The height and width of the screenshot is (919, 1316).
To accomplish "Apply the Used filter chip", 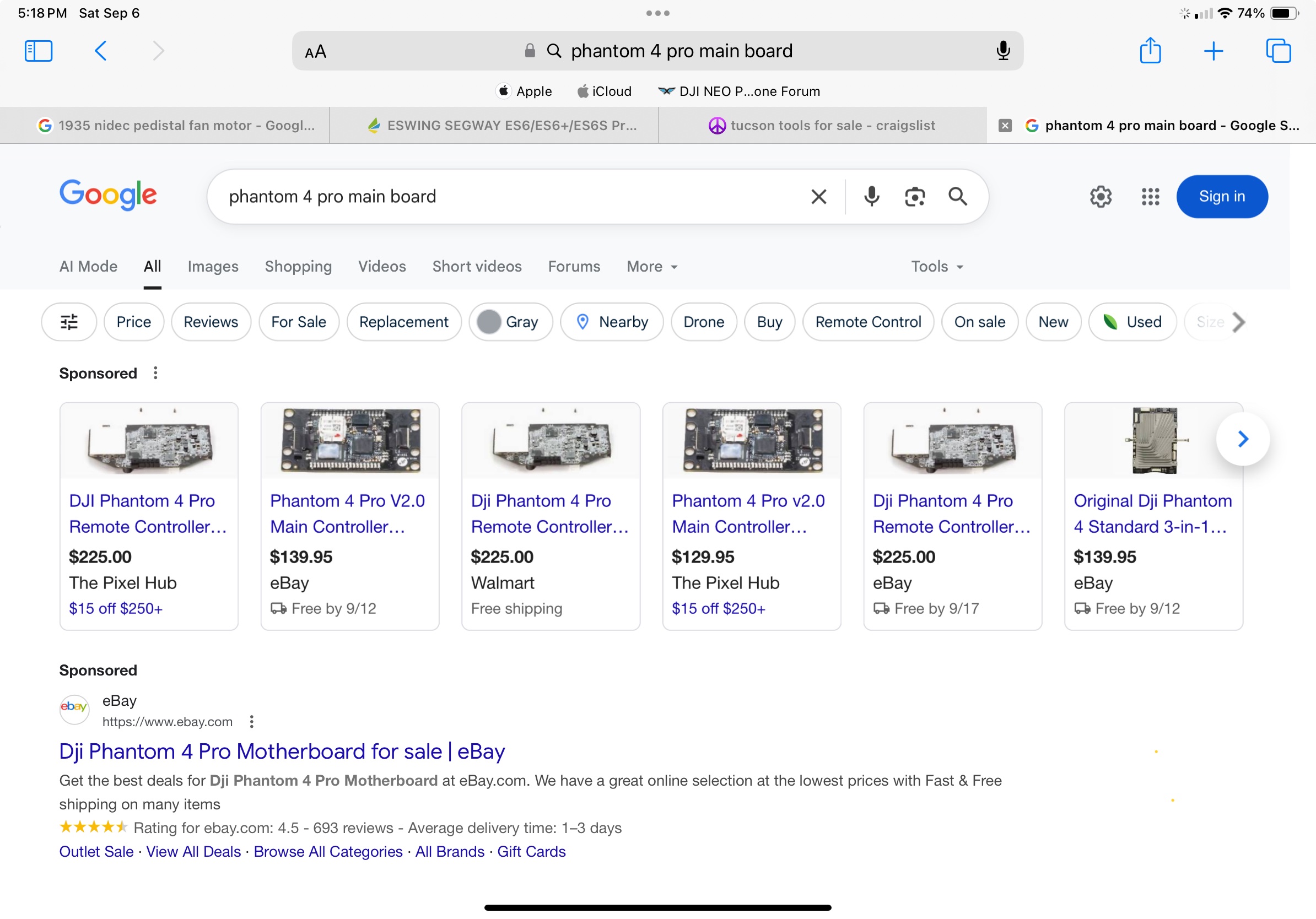I will point(1132,322).
